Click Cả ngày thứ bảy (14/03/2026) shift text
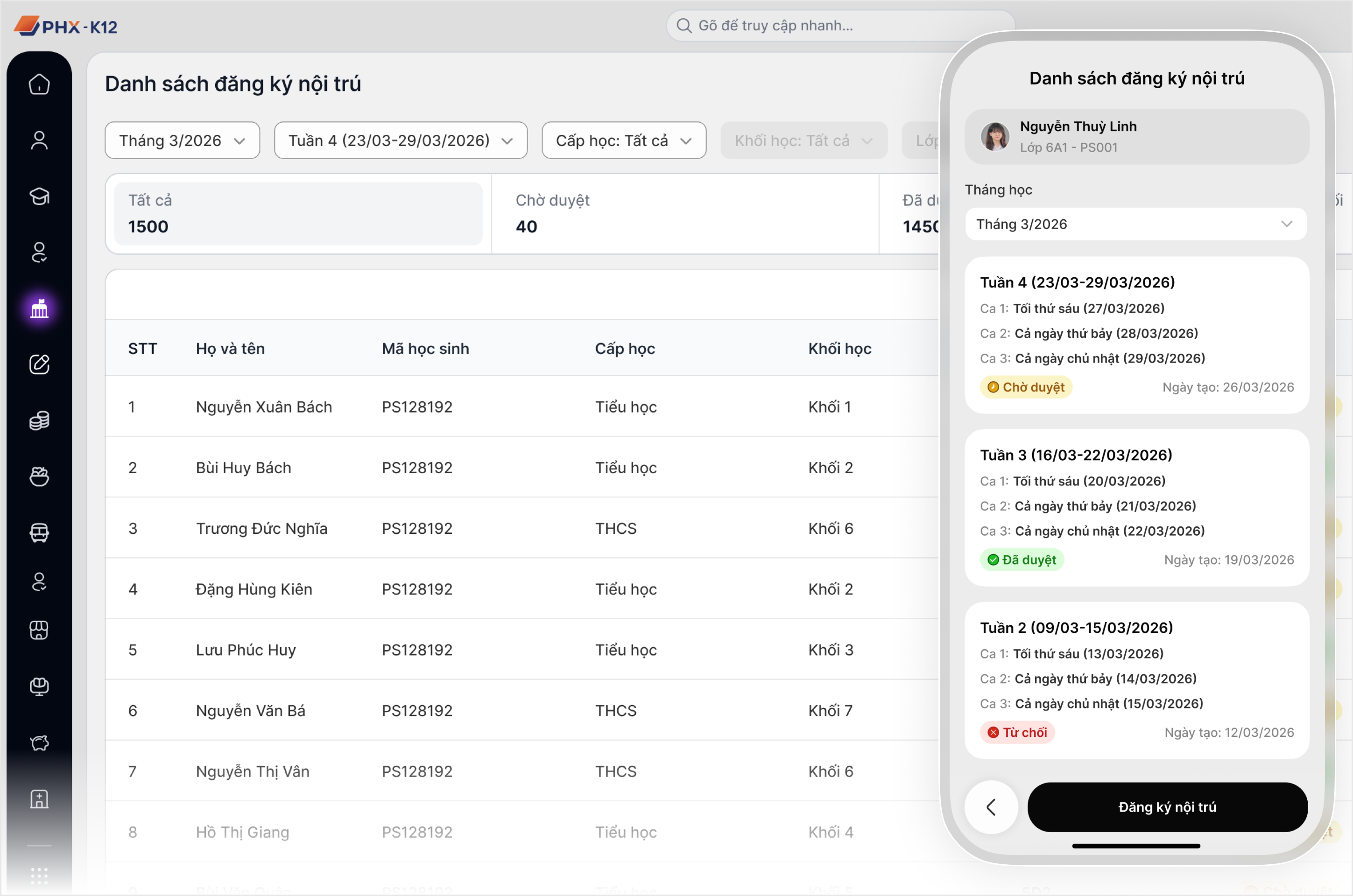The width and height of the screenshot is (1353, 896). 1106,679
